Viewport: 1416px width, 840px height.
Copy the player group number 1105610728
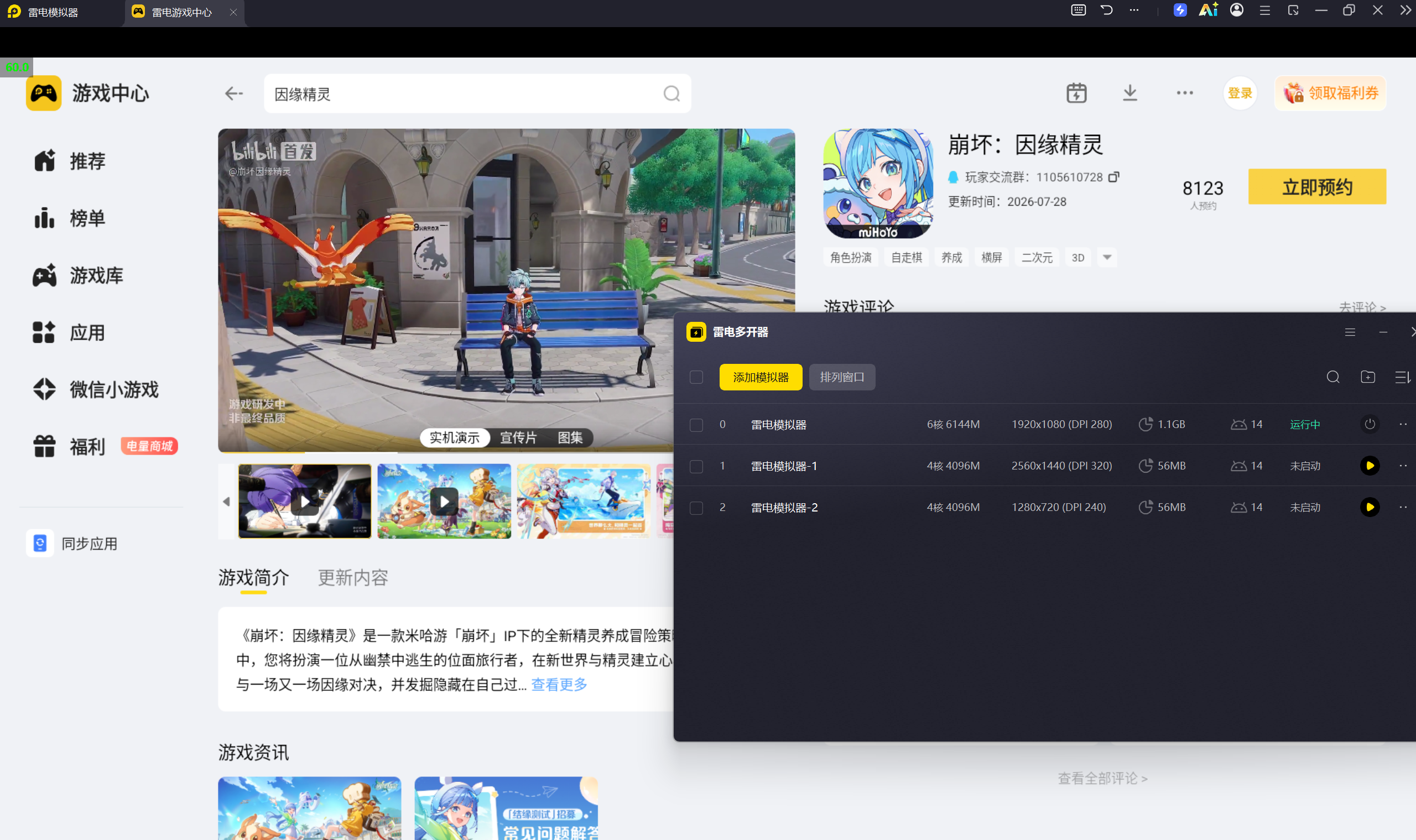[x=1113, y=177]
